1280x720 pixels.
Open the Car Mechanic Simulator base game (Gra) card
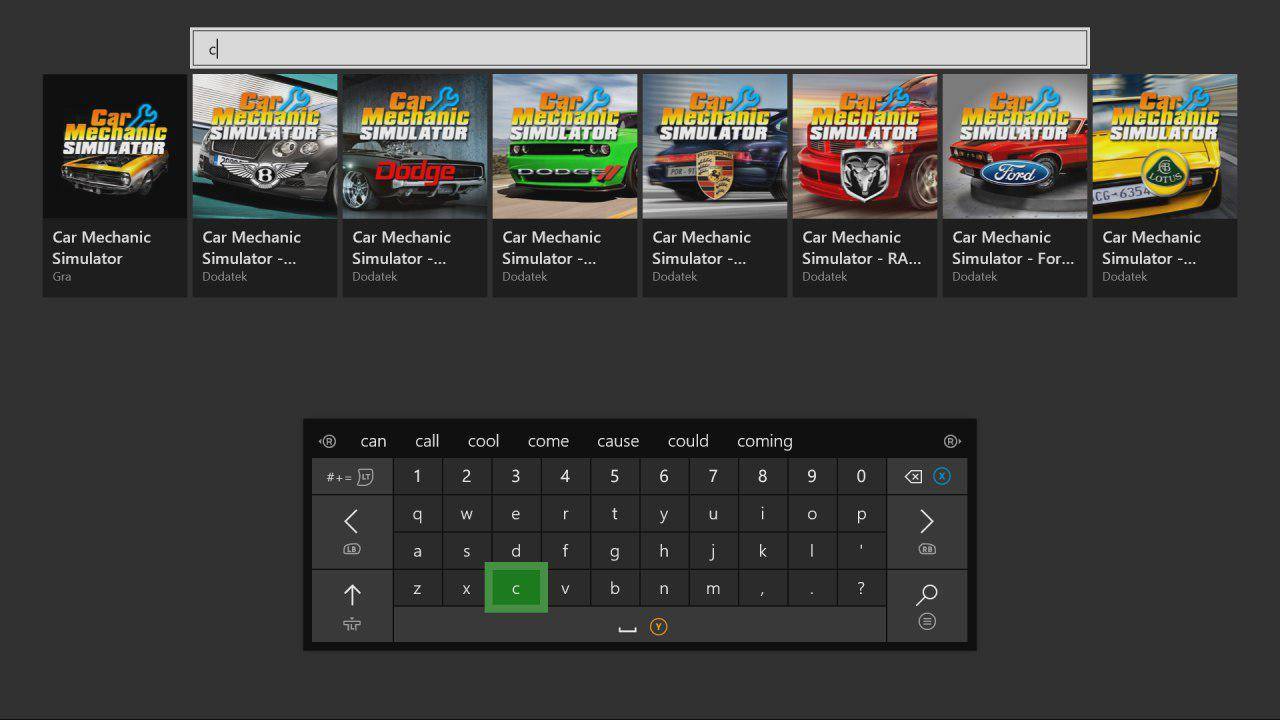115,185
